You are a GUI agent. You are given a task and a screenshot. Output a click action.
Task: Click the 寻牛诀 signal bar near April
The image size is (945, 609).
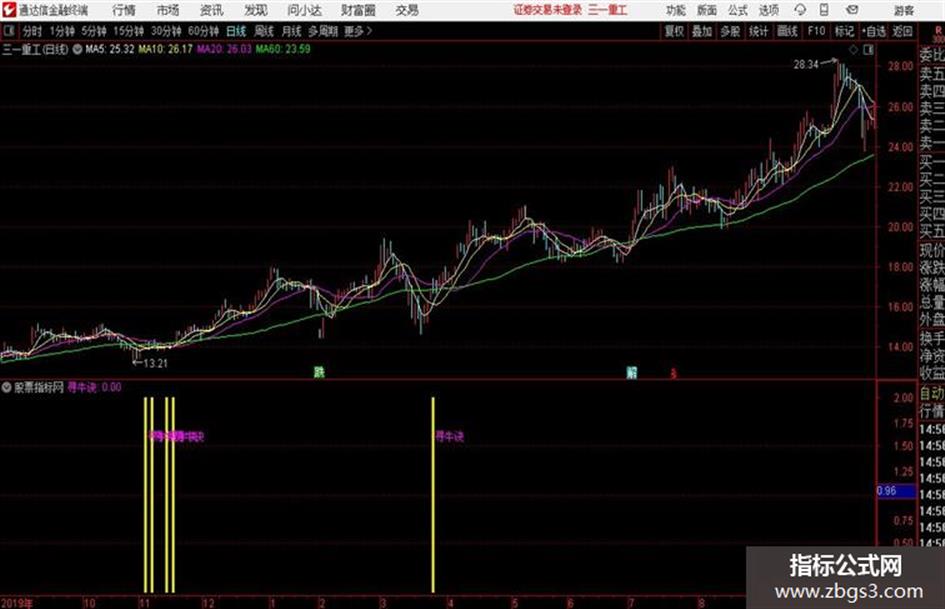coord(433,494)
